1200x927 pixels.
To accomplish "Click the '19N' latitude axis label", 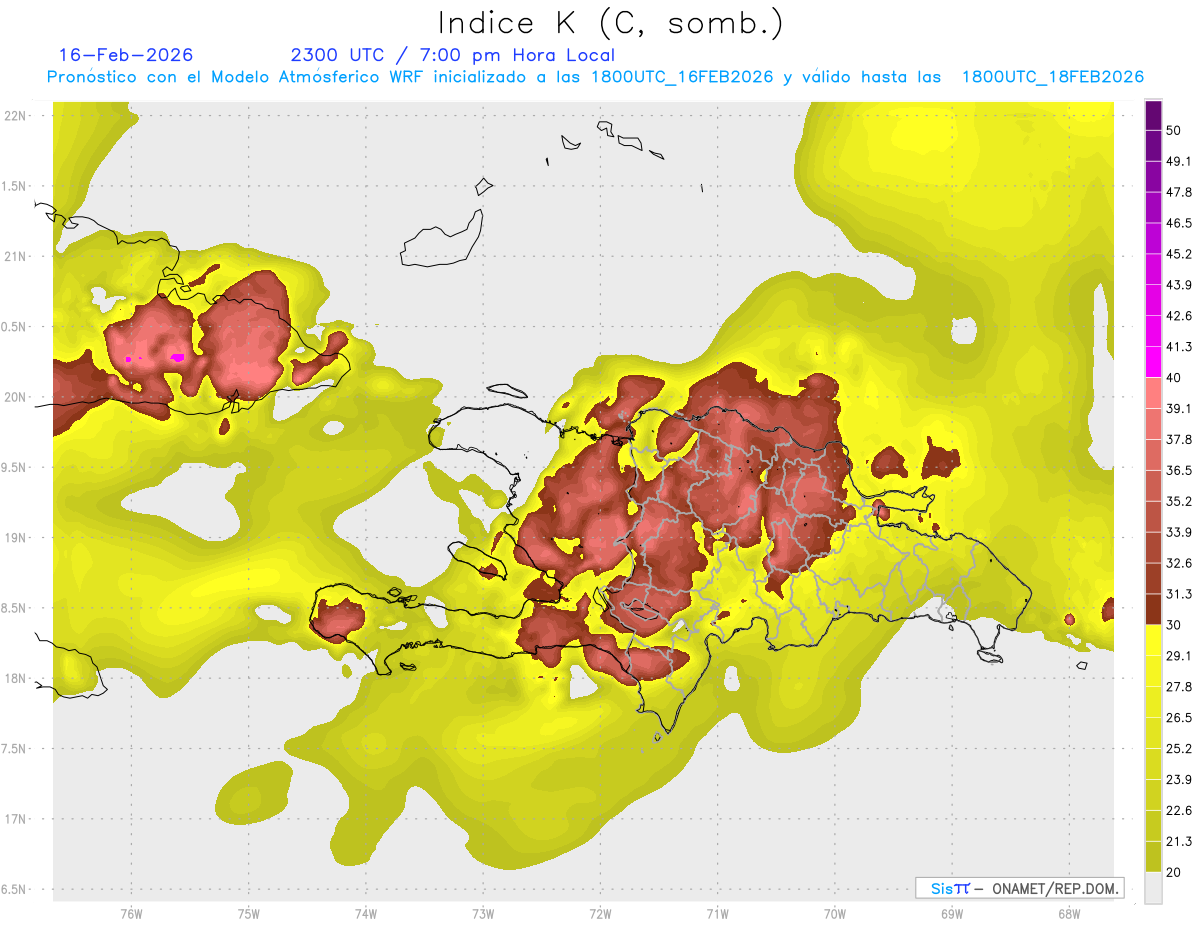I will [x=16, y=538].
